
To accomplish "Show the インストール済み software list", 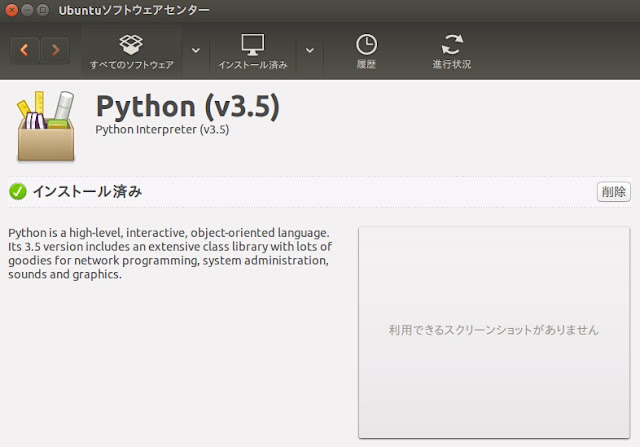I will tap(253, 51).
